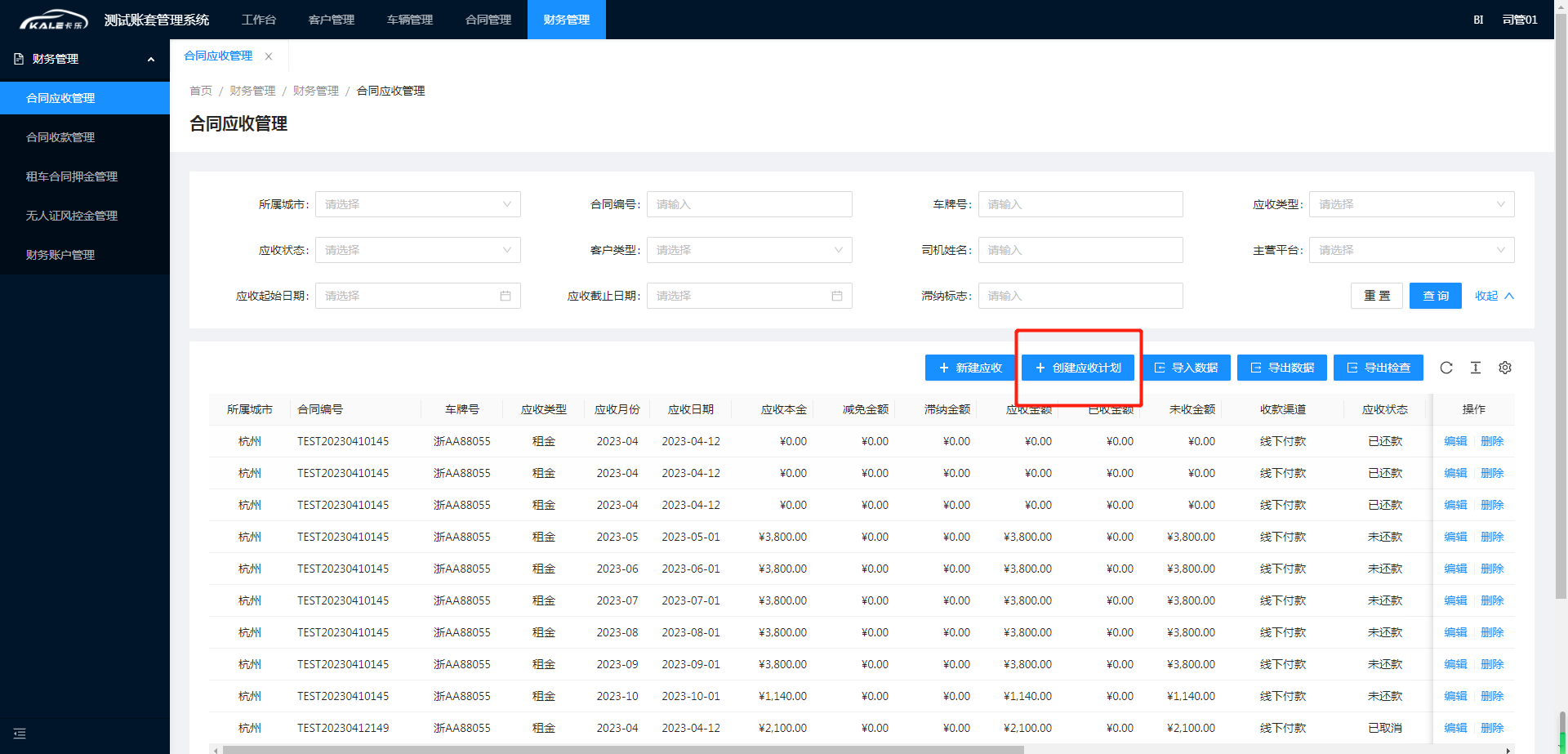Open the 司管01 user menu
The image size is (1568, 754).
coord(1520,20)
